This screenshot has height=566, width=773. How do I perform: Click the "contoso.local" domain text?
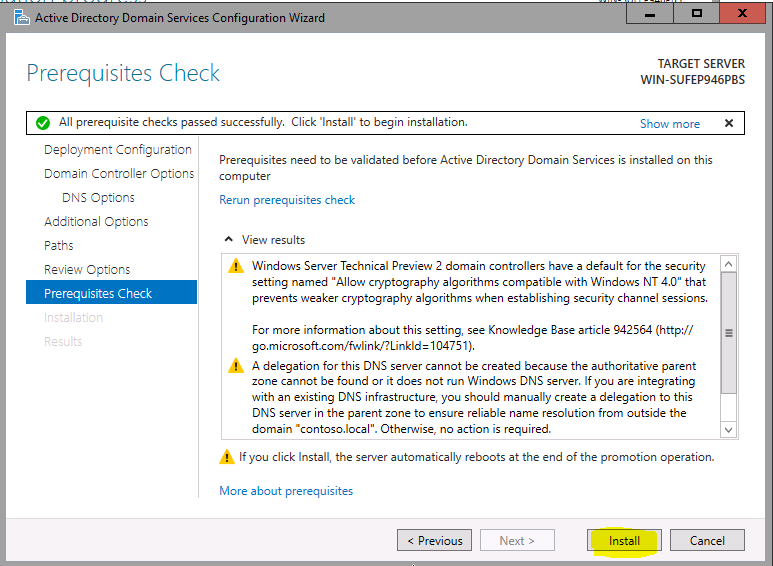pyautogui.click(x=337, y=429)
